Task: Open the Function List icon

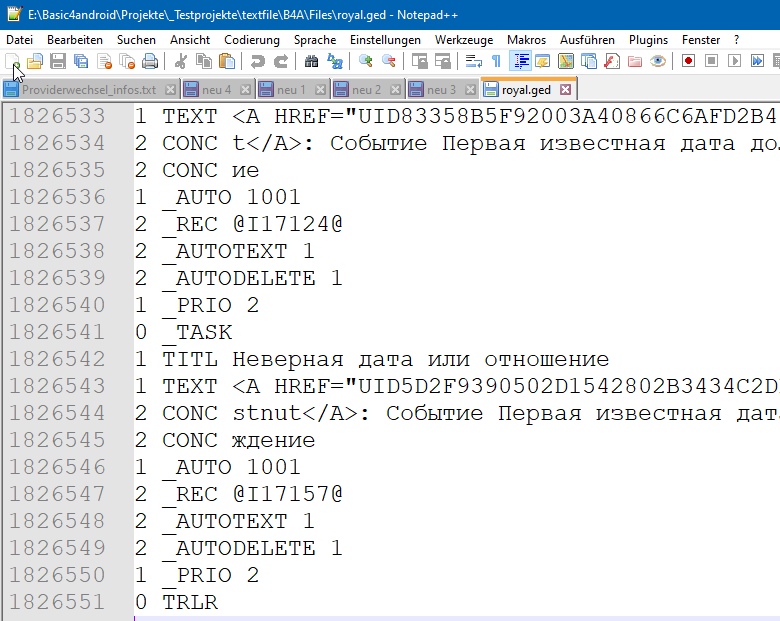Action: click(x=612, y=61)
